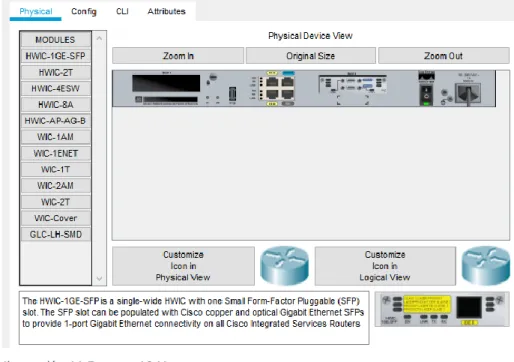Viewport: 514px width, 362px height.
Task: Click the installed module in router's right slot
Action: 353,84
